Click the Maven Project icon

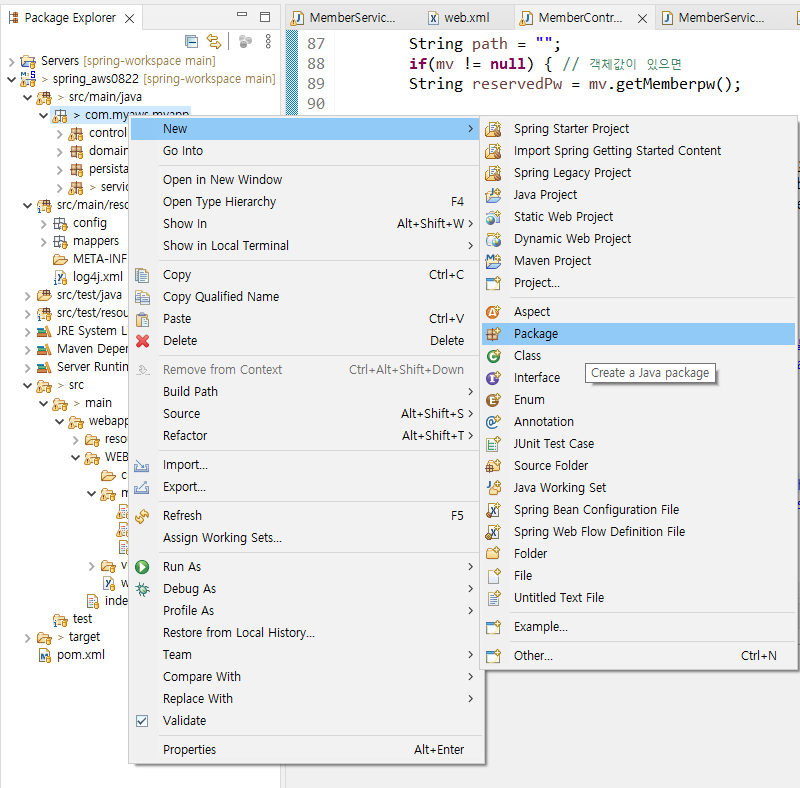(x=493, y=261)
